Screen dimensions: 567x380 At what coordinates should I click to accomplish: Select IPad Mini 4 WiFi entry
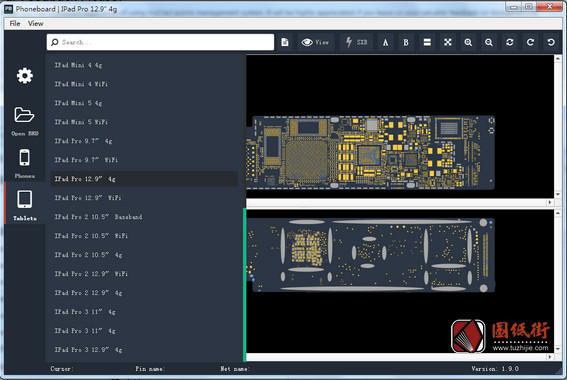coord(144,84)
